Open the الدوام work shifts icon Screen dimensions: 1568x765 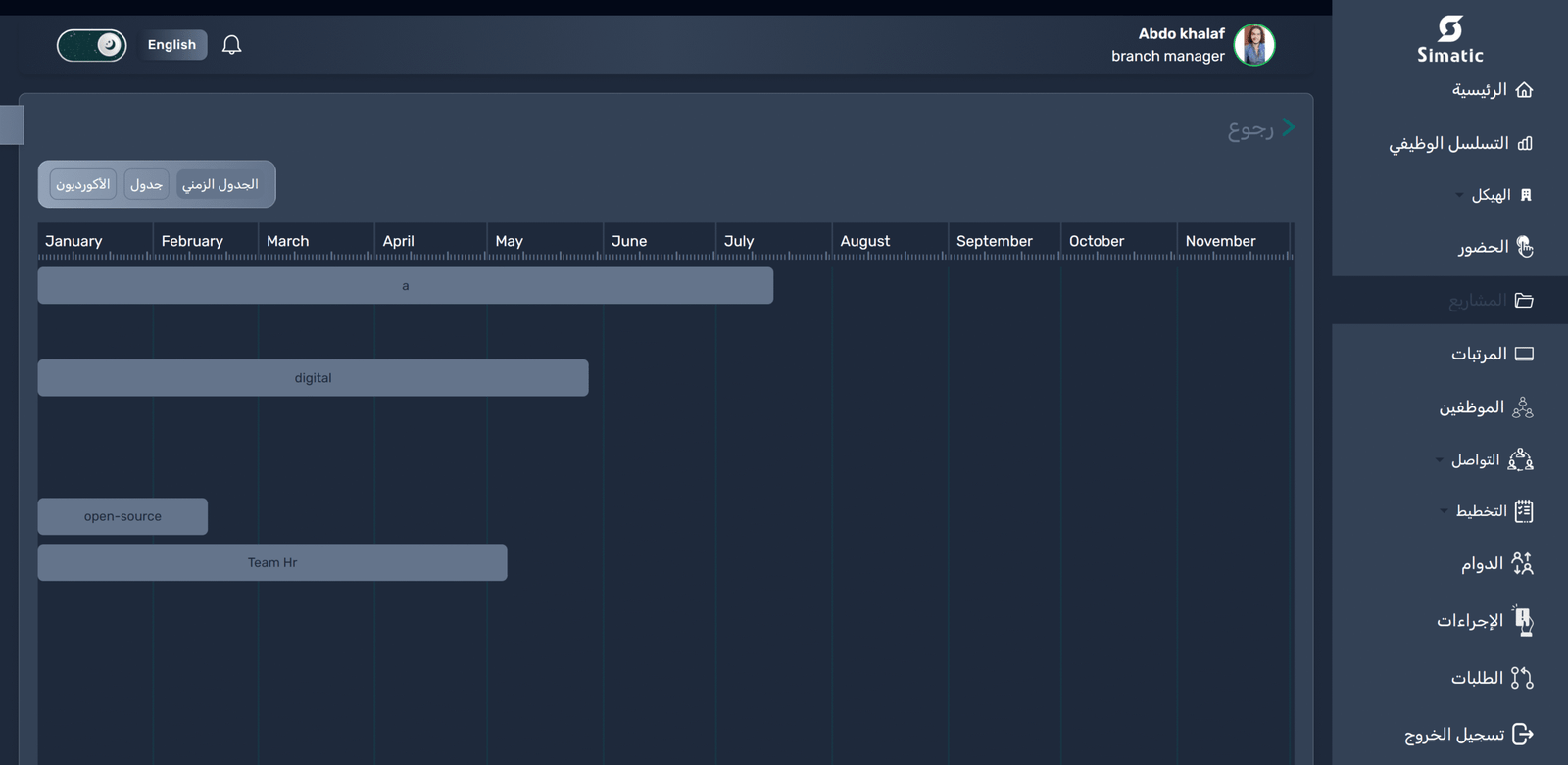click(x=1522, y=564)
